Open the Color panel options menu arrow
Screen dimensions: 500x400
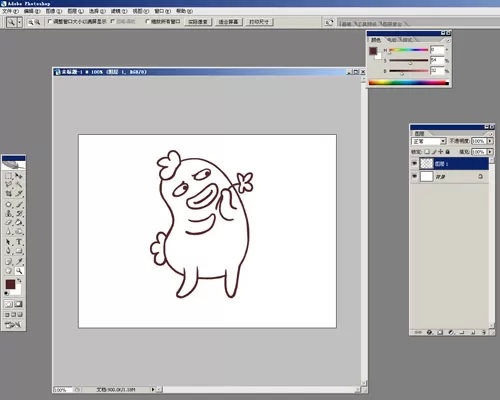pyautogui.click(x=448, y=40)
